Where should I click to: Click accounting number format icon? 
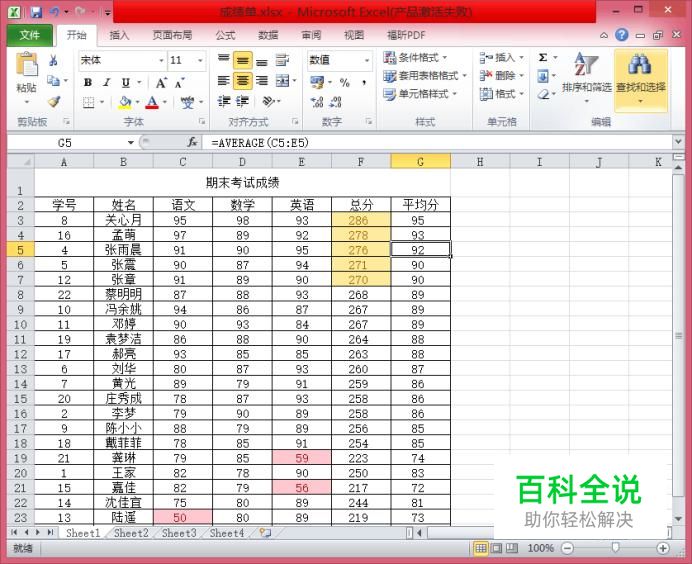click(x=317, y=82)
